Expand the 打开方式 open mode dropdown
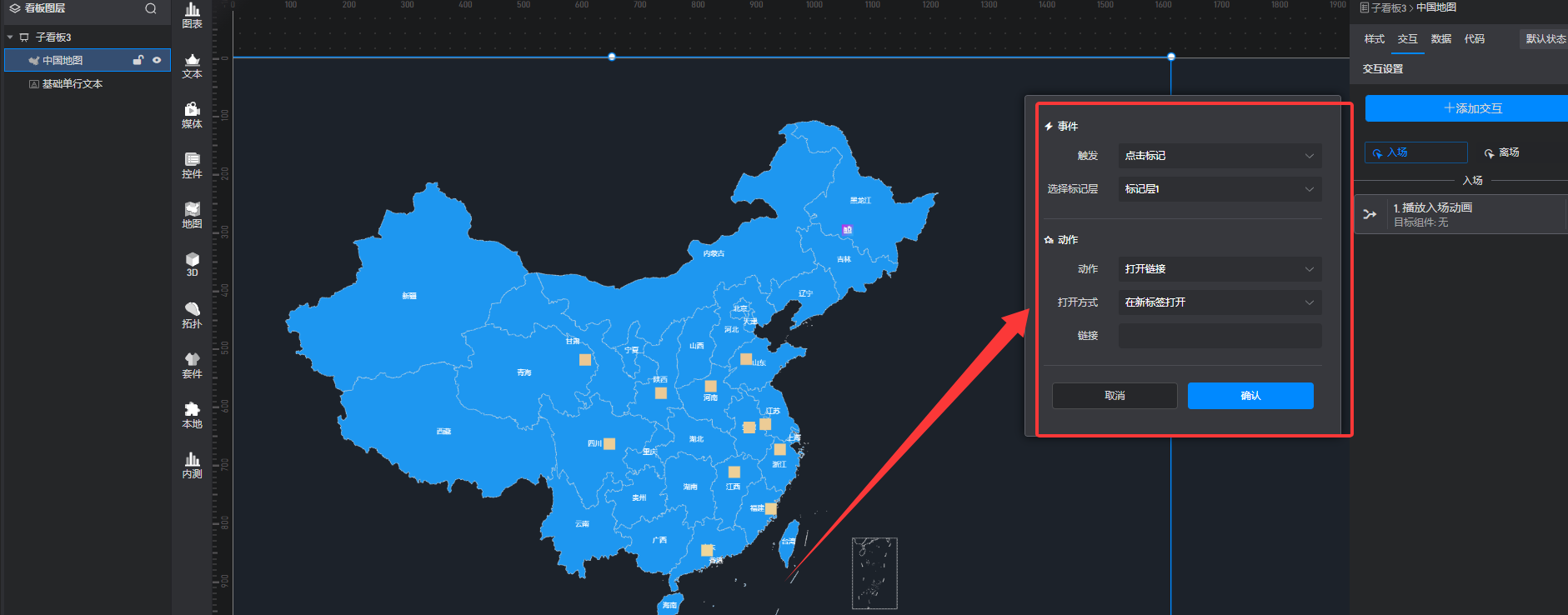1568x615 pixels. [x=1219, y=302]
